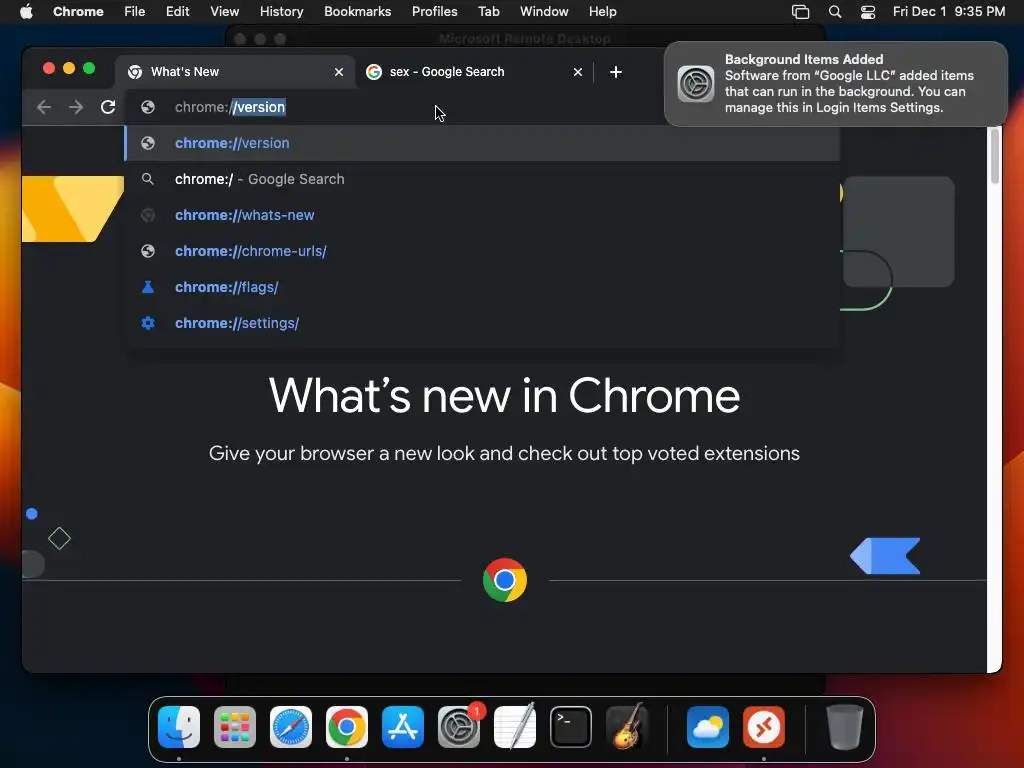Open GarageBand from the Dock
The image size is (1024, 768).
click(627, 727)
